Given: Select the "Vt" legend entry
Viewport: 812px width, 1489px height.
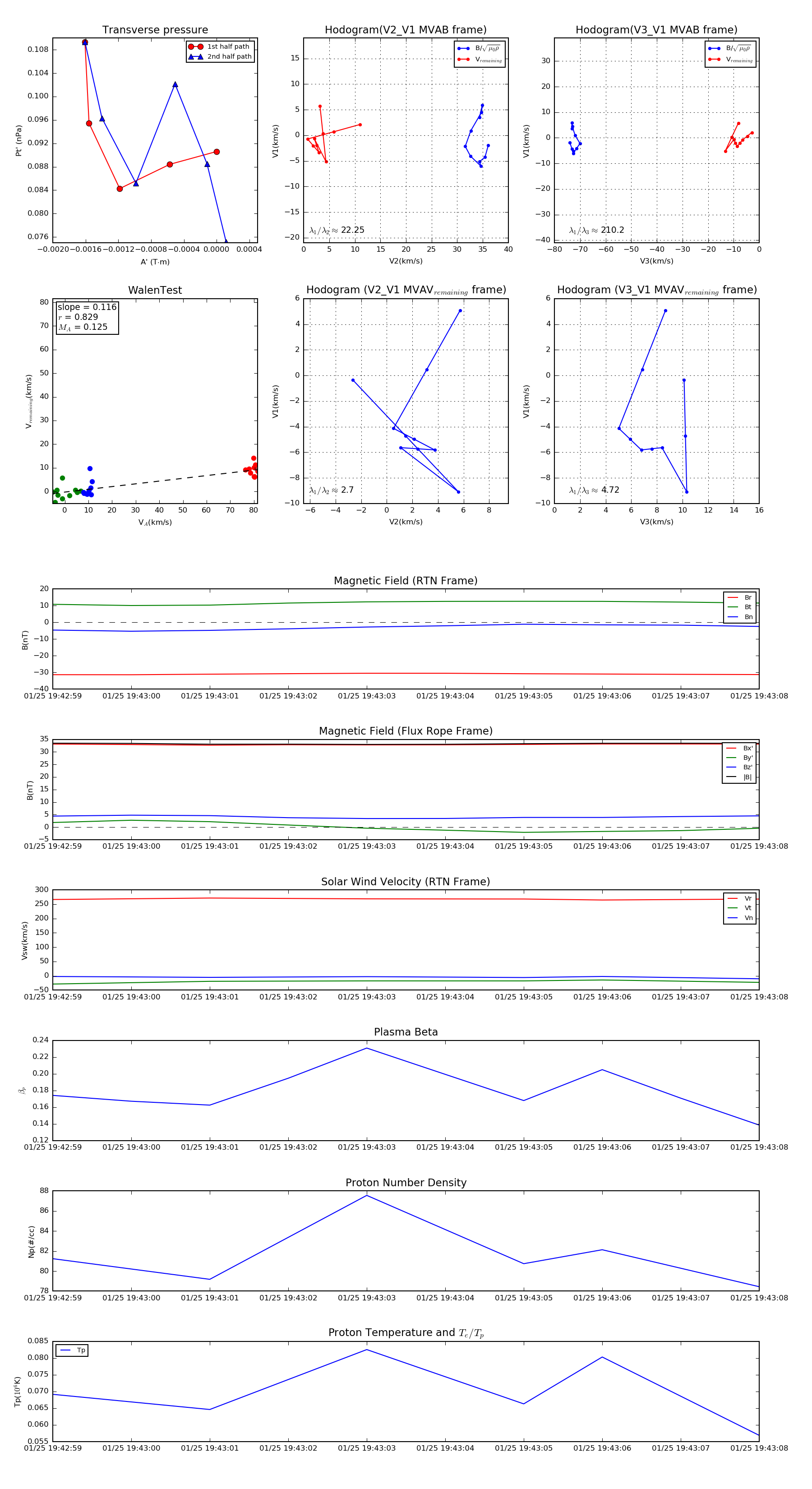Looking at the screenshot, I should 740,908.
